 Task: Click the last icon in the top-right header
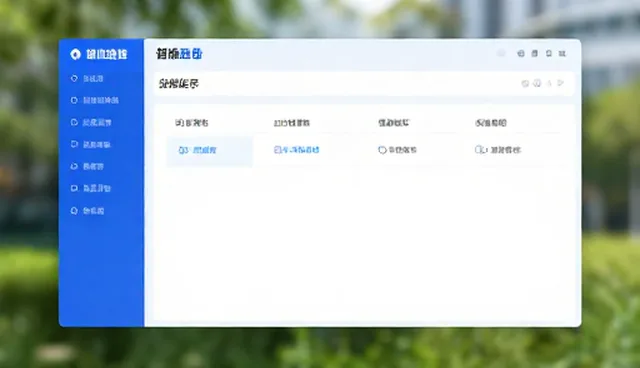point(562,53)
